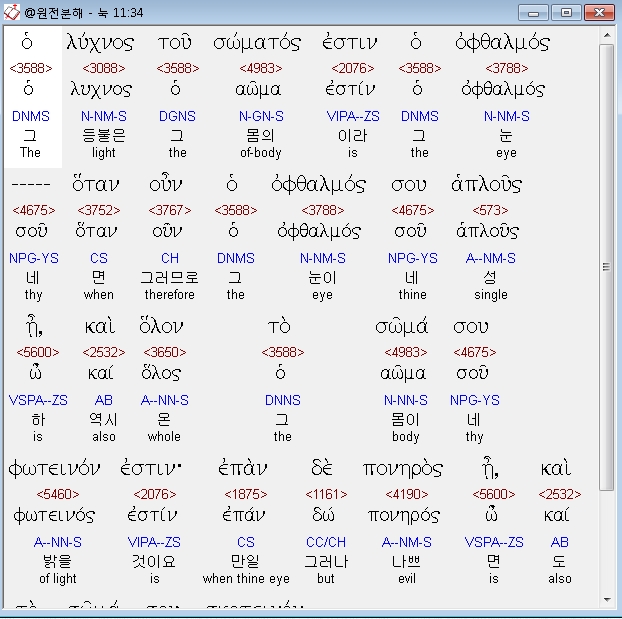The width and height of the screenshot is (622, 619).
Task: Click the English gloss 'of light'
Action: [x=58, y=579]
